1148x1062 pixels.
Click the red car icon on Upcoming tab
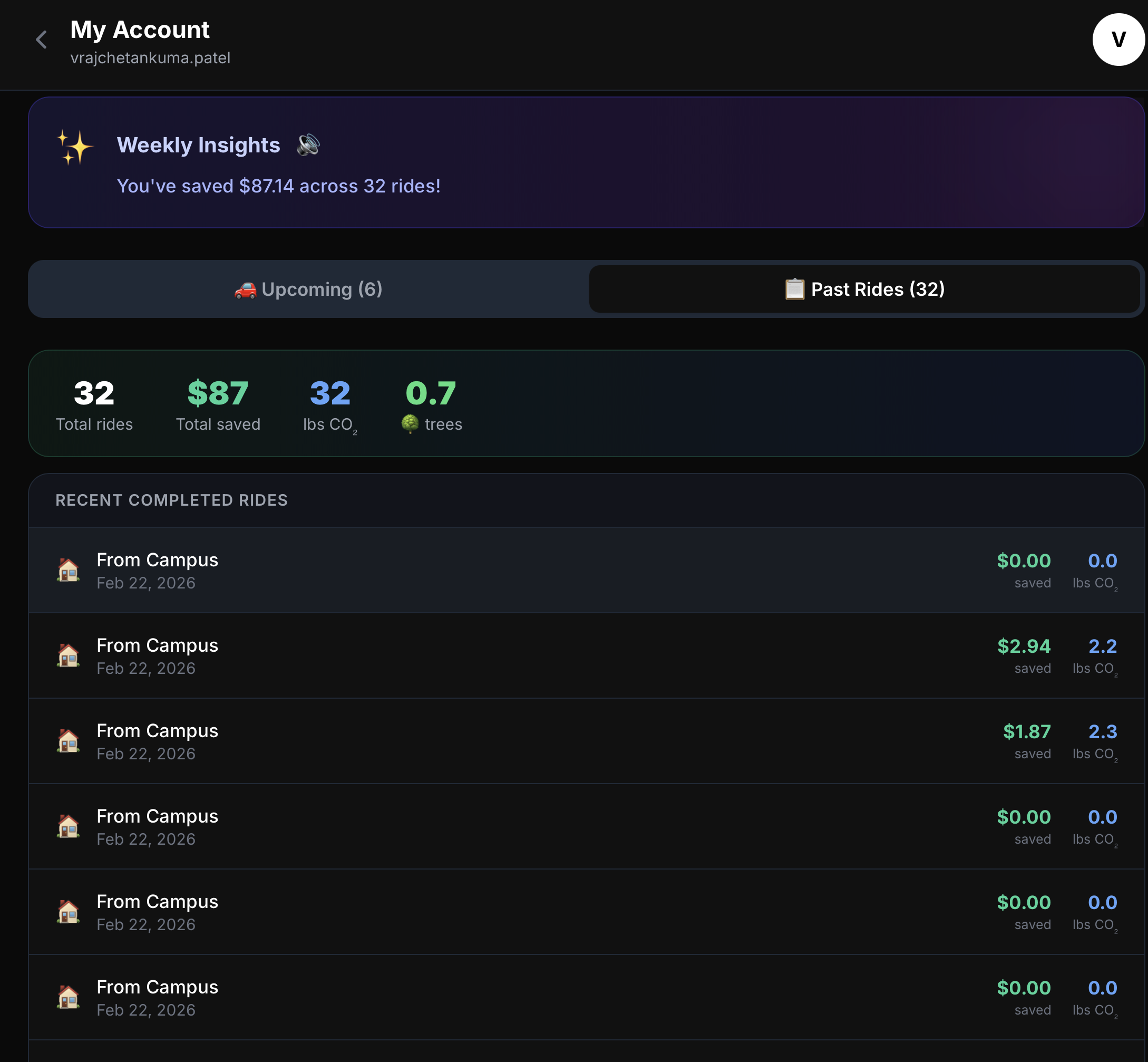(245, 289)
